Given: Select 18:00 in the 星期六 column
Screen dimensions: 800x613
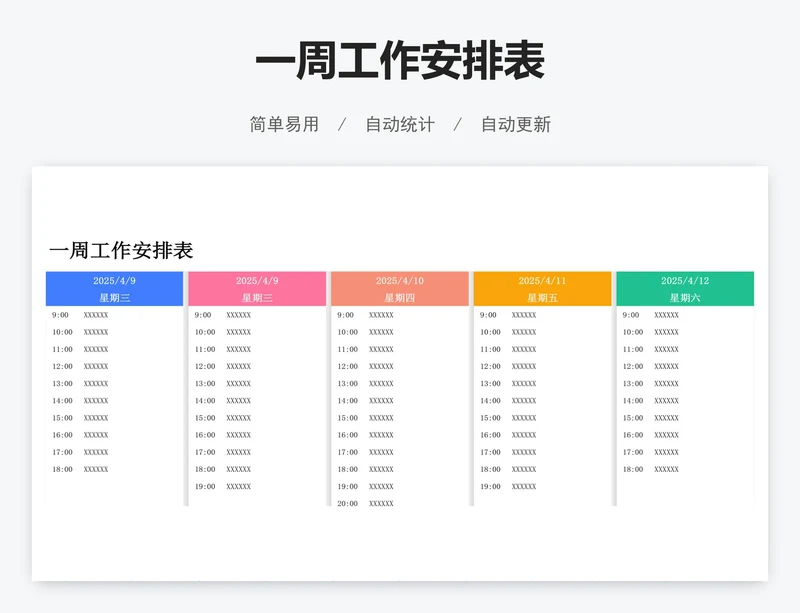Looking at the screenshot, I should [633, 469].
